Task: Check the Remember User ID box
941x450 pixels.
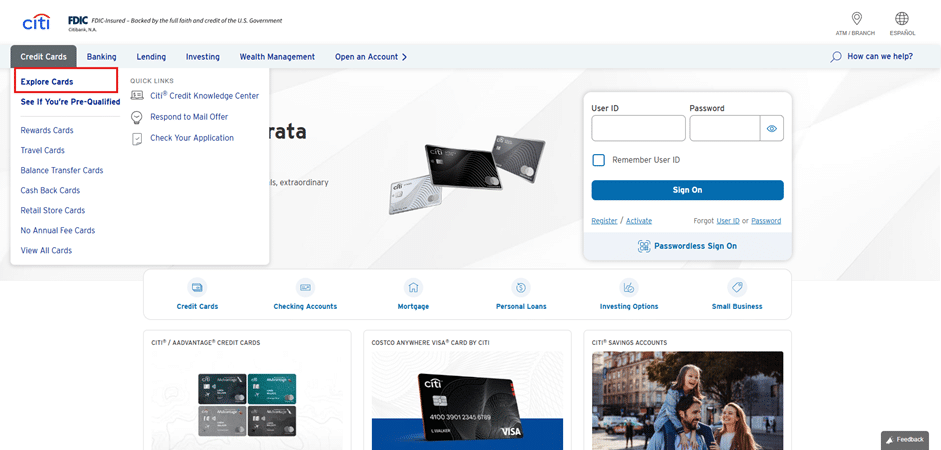Action: pos(598,160)
